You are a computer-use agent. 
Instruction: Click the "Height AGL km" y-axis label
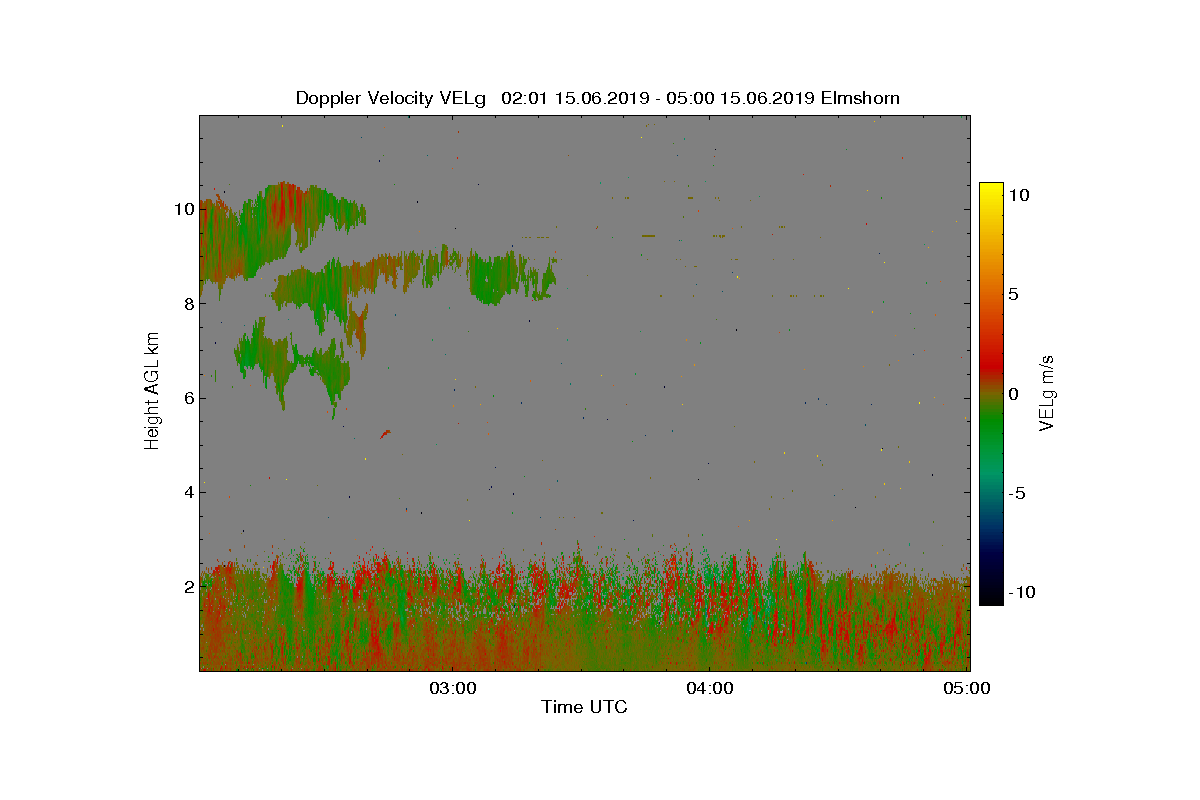click(152, 392)
